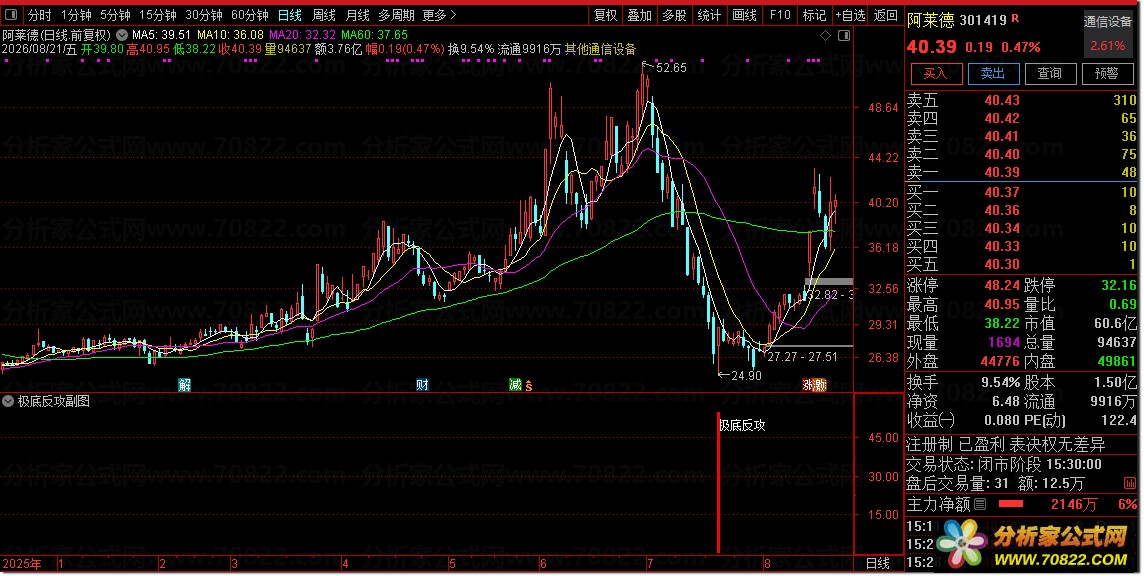
Task: Click the 交易状态: 闭市阶段 status line
Action: click(1004, 464)
